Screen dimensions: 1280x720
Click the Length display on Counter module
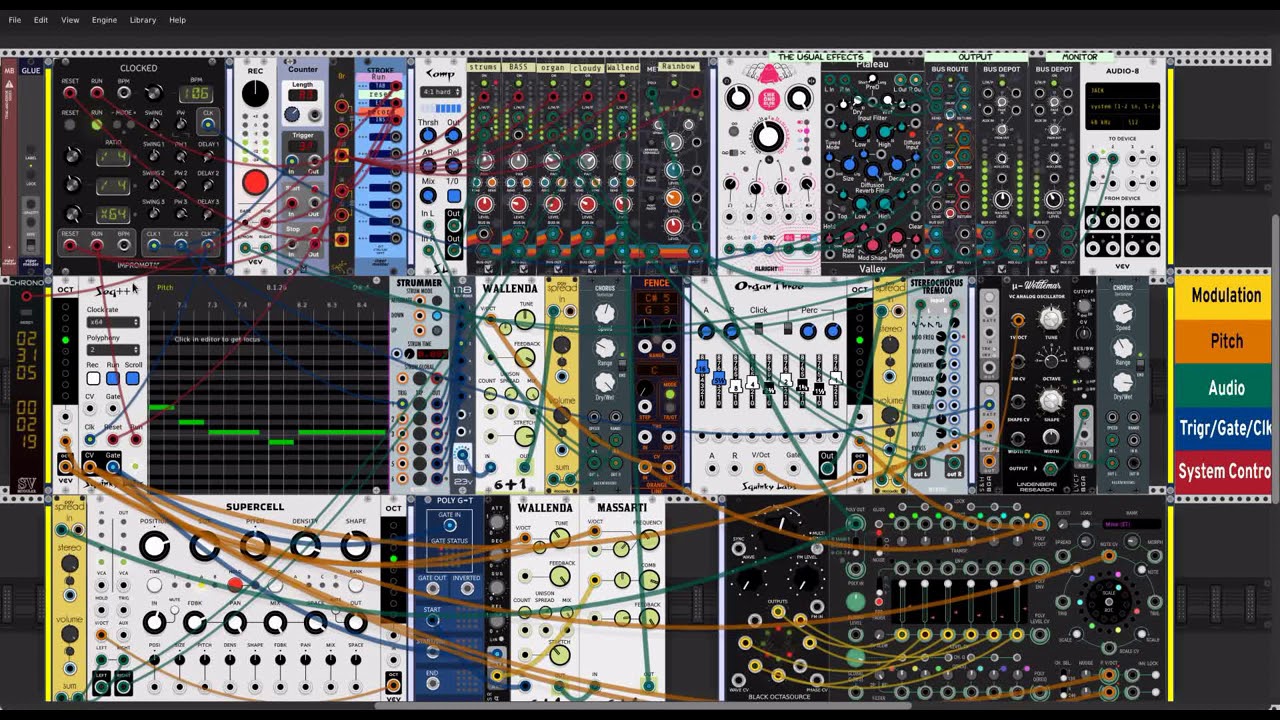(303, 95)
